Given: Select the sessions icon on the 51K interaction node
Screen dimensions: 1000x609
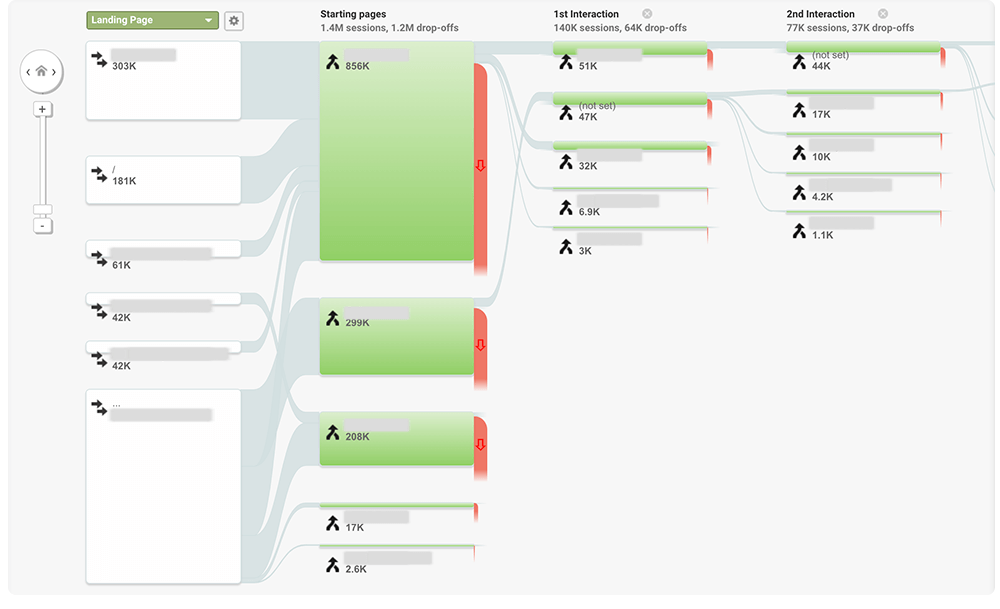Looking at the screenshot, I should (565, 61).
